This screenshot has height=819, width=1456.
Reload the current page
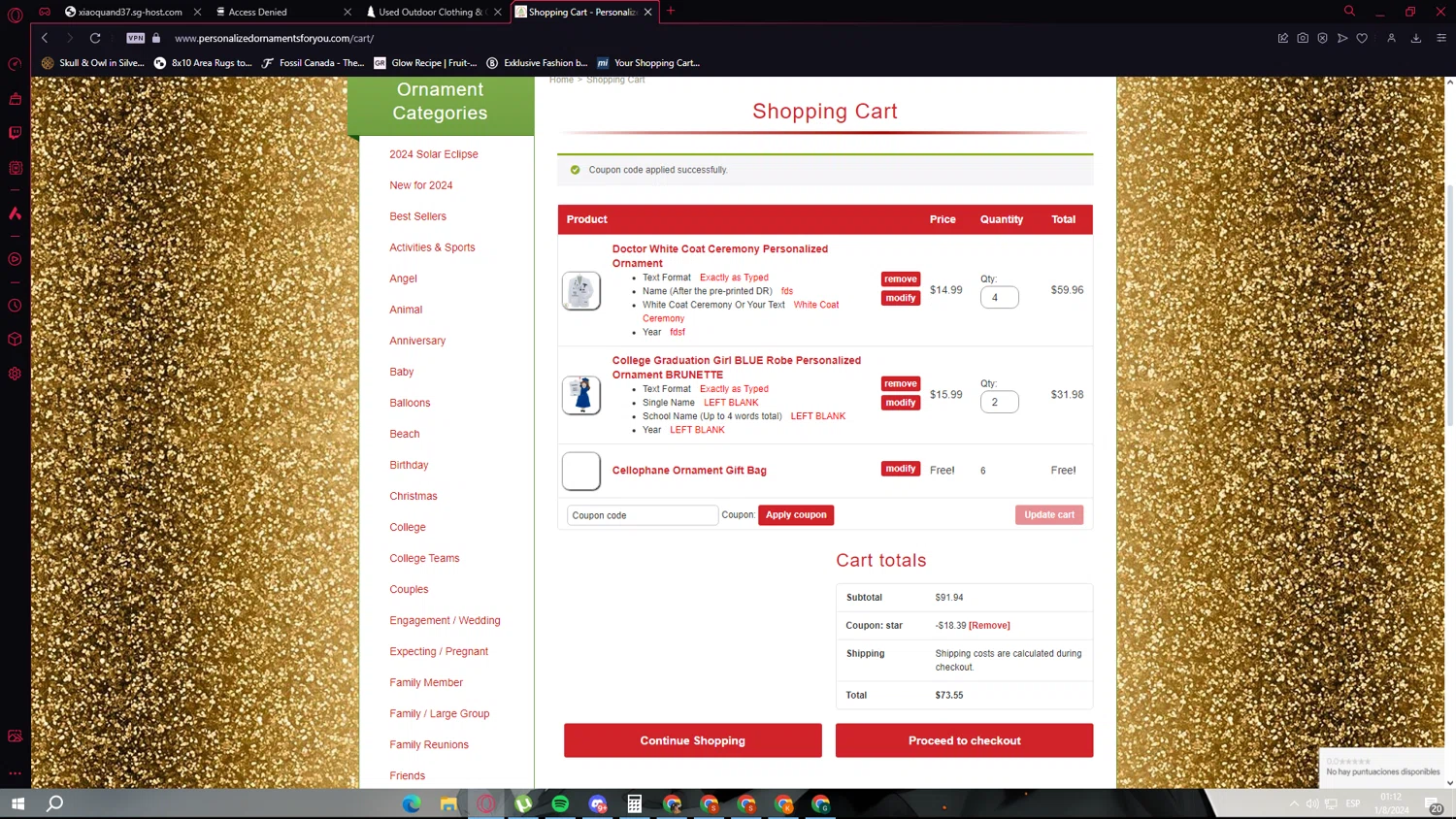(95, 38)
